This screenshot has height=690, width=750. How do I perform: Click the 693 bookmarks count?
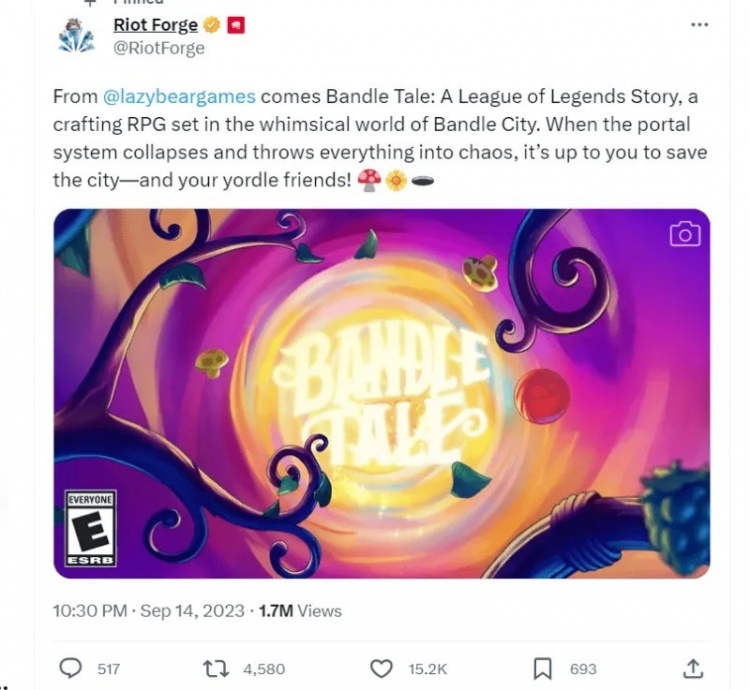583,668
